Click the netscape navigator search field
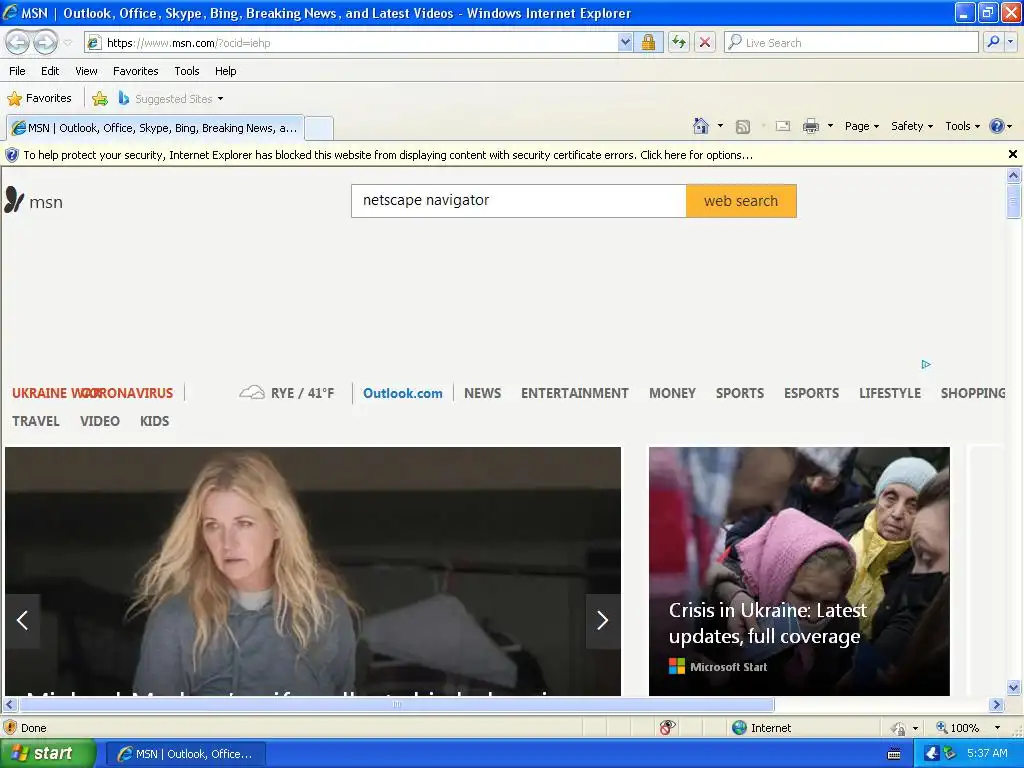Image resolution: width=1024 pixels, height=768 pixels. pyautogui.click(x=519, y=200)
